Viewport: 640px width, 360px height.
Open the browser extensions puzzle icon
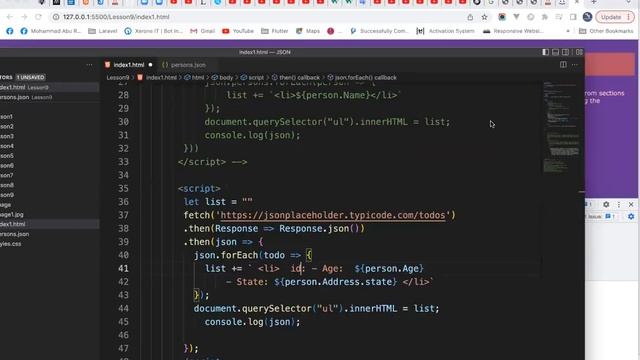click(x=544, y=17)
